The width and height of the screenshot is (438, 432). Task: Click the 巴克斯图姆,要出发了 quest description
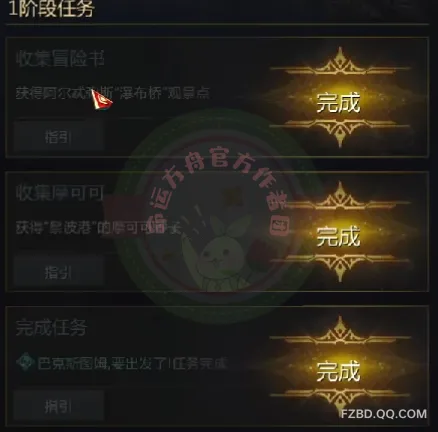coord(132,363)
